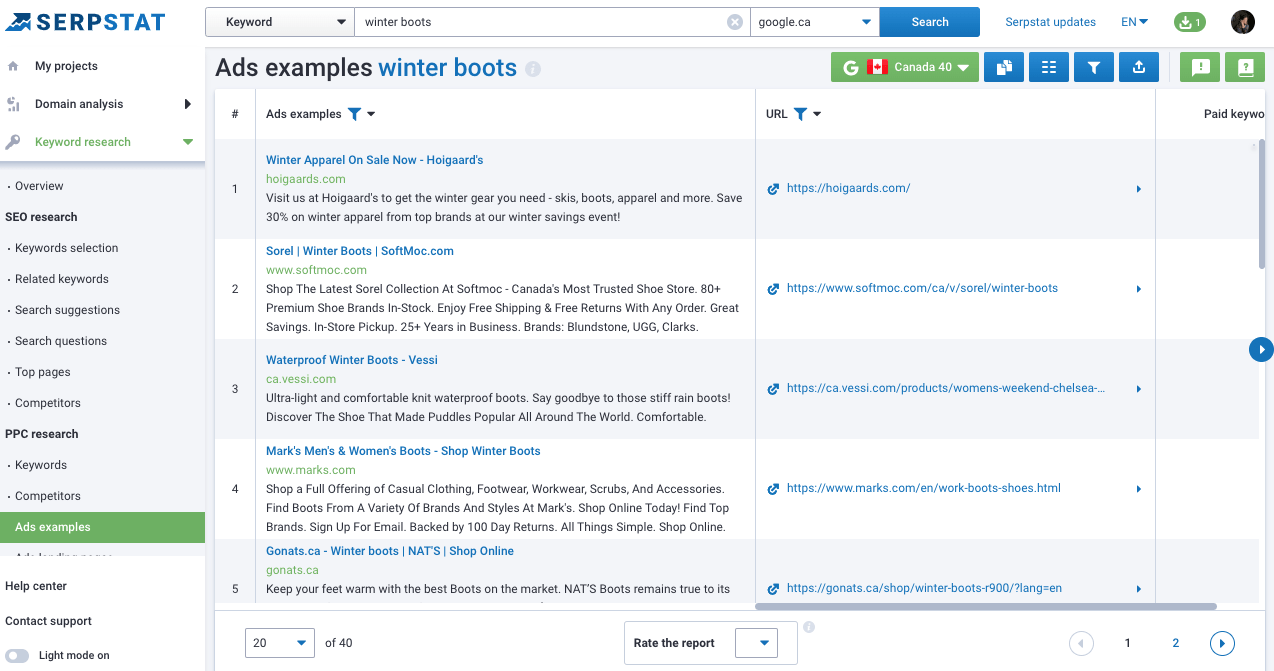Open the Sorel Winter Boots SoftMoc ad title
Image resolution: width=1274 pixels, height=671 pixels.
click(x=360, y=251)
